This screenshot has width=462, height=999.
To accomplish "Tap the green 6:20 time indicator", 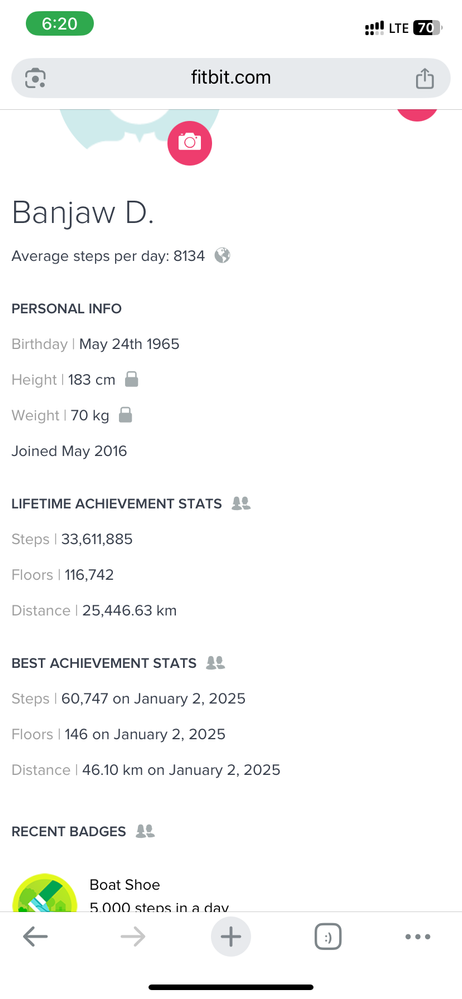I will [x=59, y=24].
